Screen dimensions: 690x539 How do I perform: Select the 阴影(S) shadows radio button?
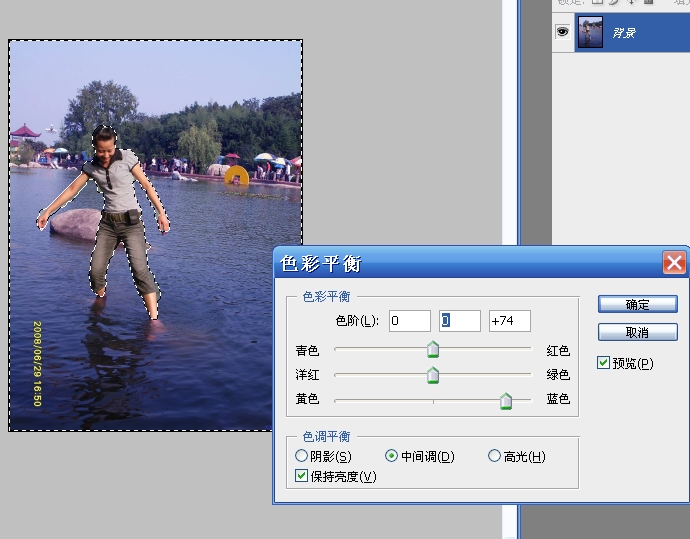point(301,456)
